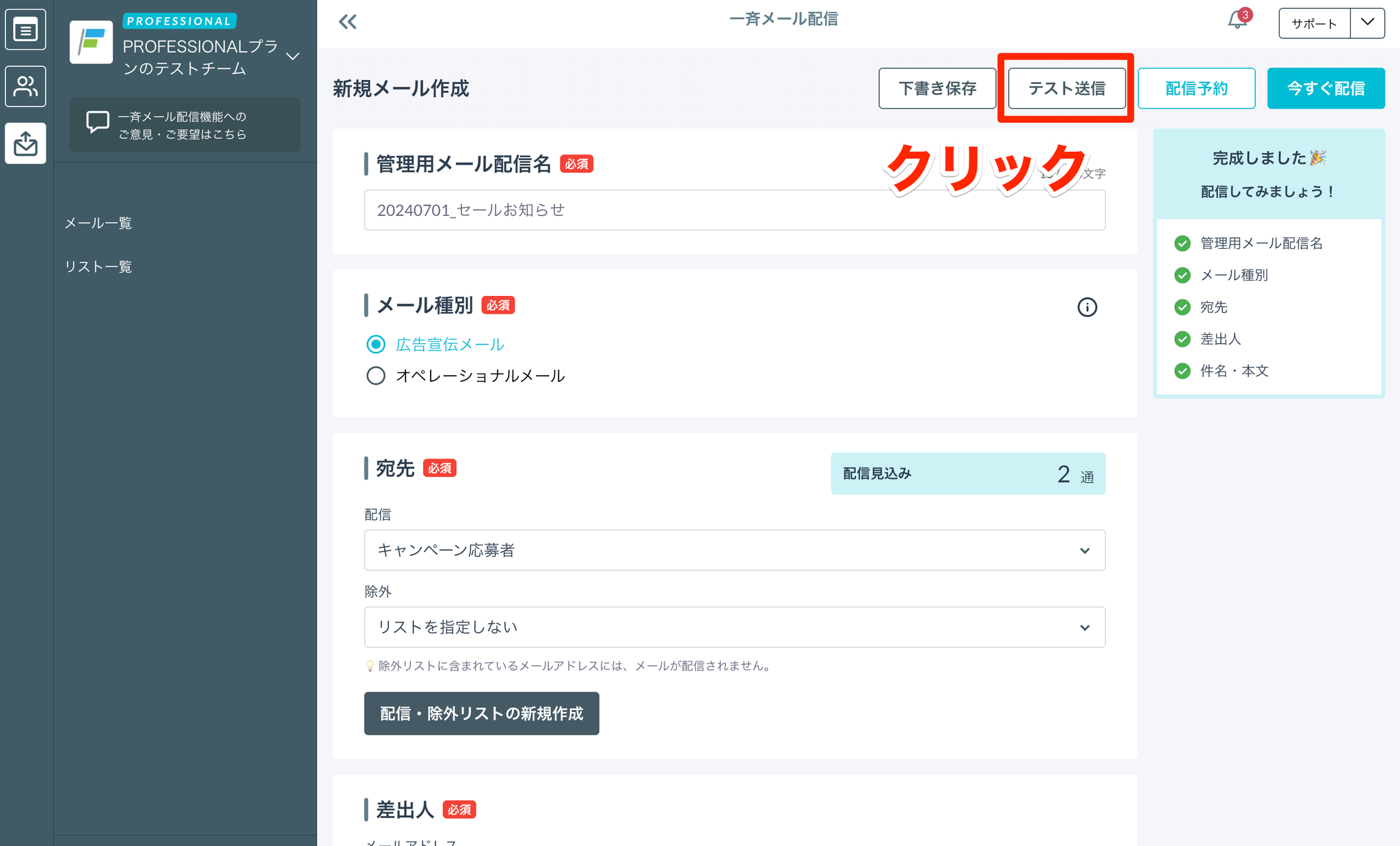Image resolution: width=1400 pixels, height=846 pixels.
Task: Open notifications bell icon
Action: (1237, 21)
